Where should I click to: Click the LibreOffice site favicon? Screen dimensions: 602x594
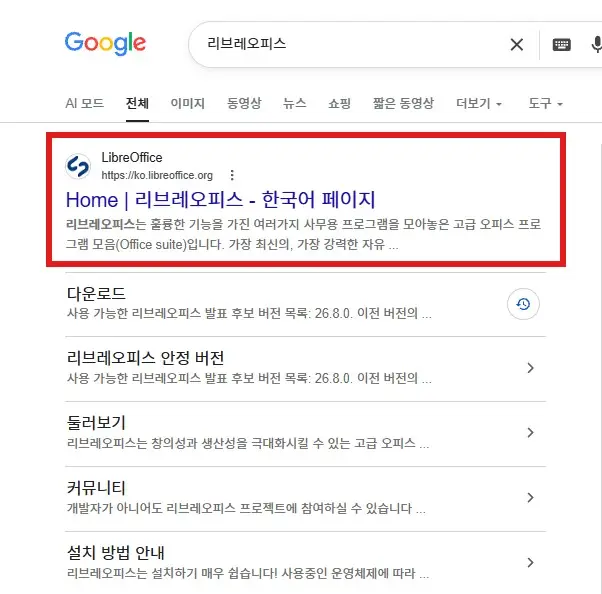(x=78, y=166)
